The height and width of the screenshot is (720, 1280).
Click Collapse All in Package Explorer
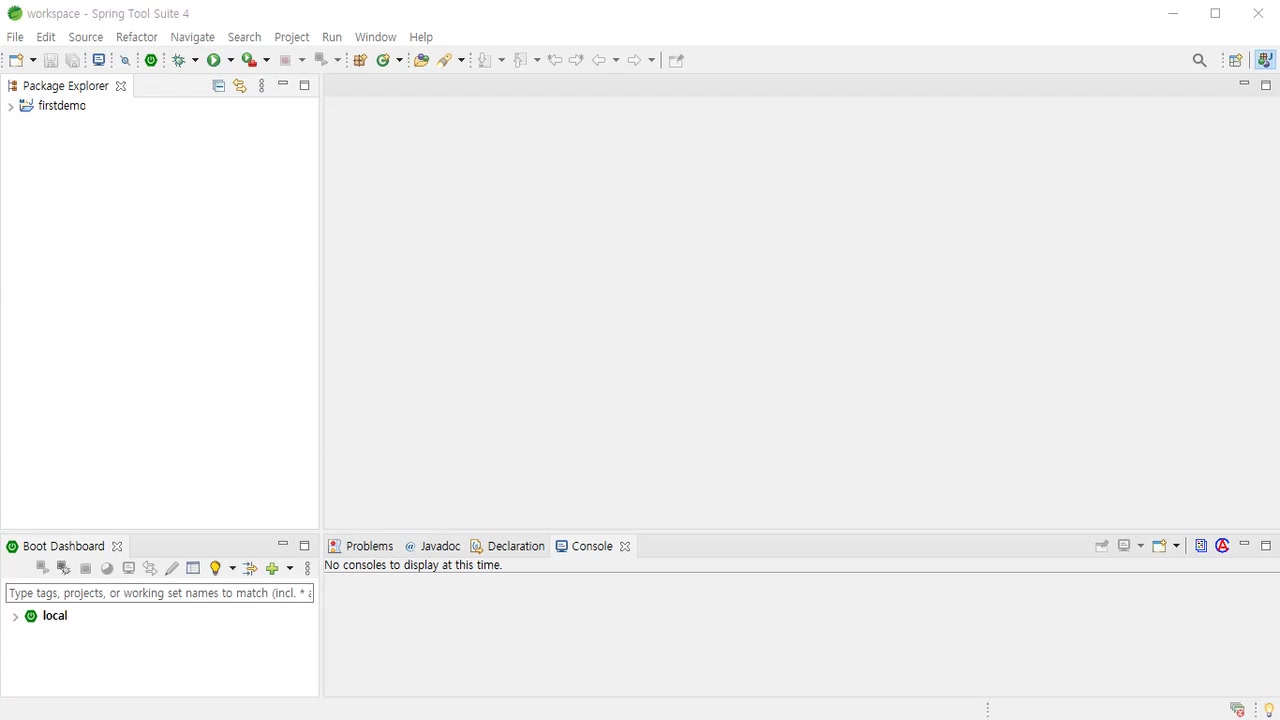218,86
